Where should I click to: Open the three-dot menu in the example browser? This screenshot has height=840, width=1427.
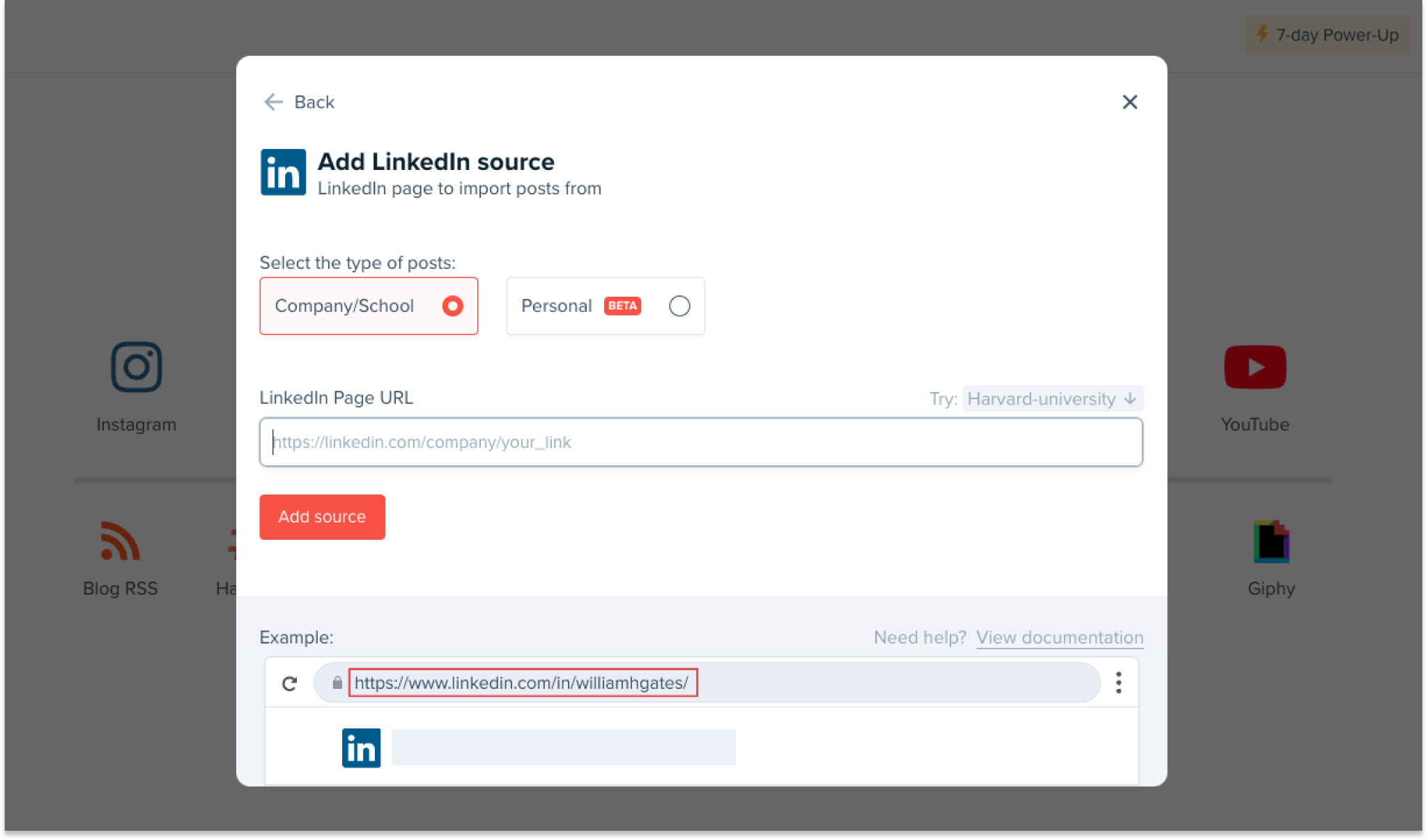click(1118, 683)
